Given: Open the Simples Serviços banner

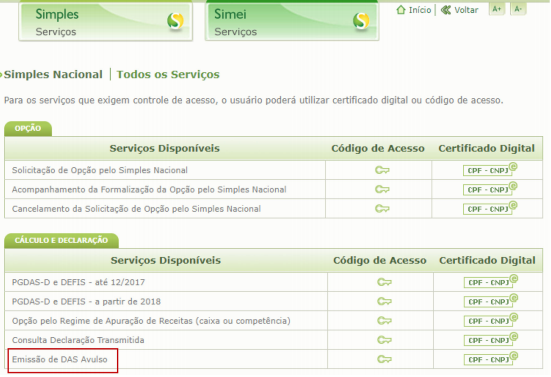Looking at the screenshot, I should [x=105, y=21].
